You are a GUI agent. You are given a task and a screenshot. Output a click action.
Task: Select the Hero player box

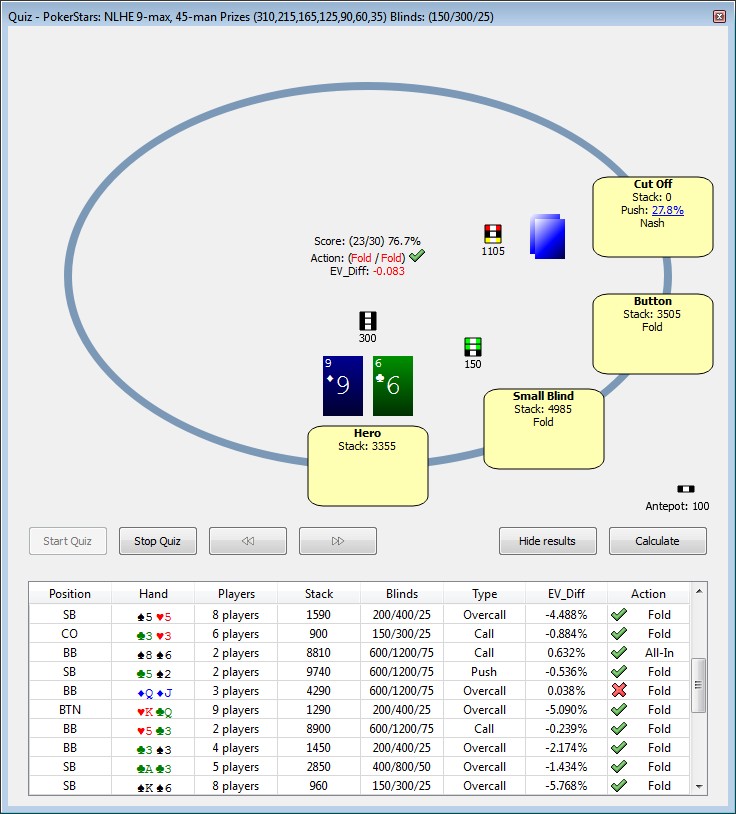pyautogui.click(x=367, y=466)
